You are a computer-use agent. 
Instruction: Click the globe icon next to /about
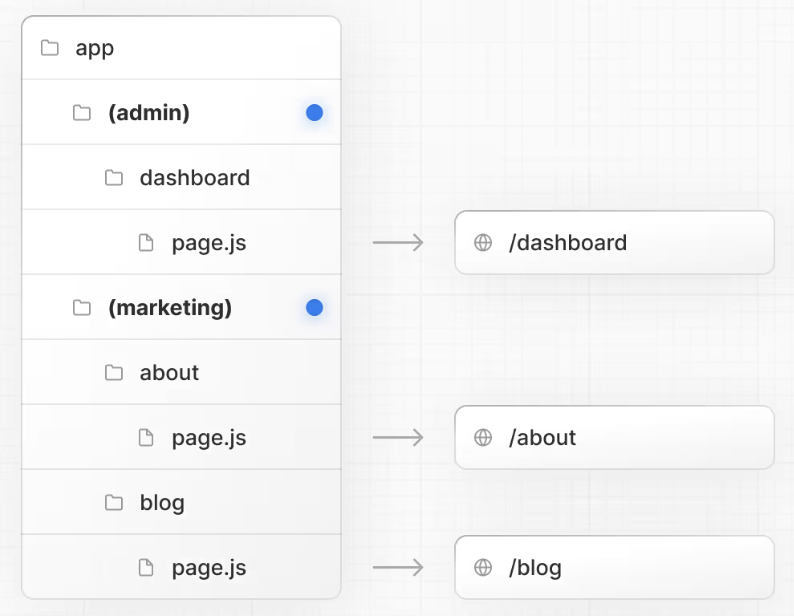[x=483, y=438]
